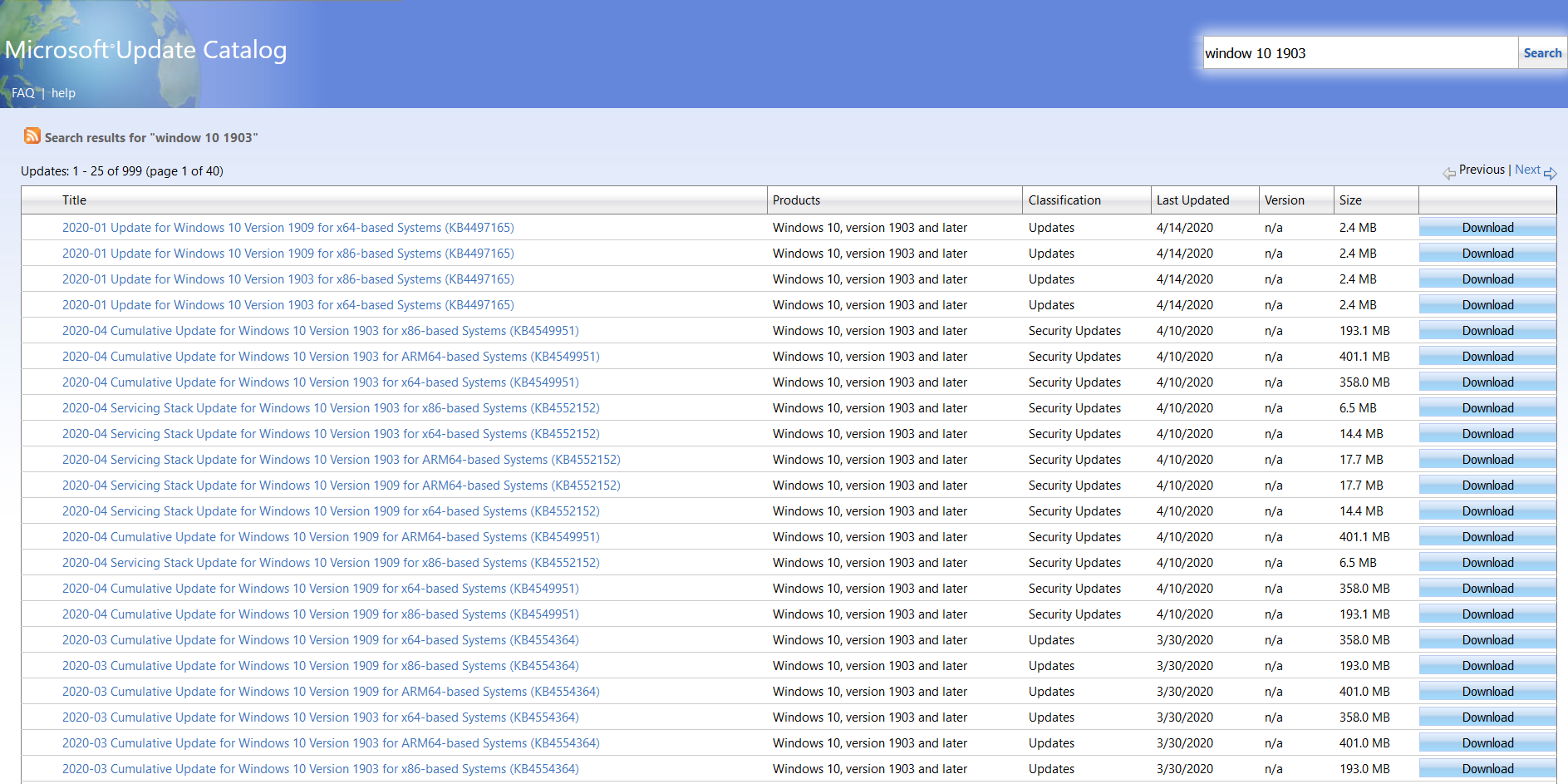Sort results by Size column header
Viewport: 1568px width, 784px height.
pyautogui.click(x=1350, y=200)
